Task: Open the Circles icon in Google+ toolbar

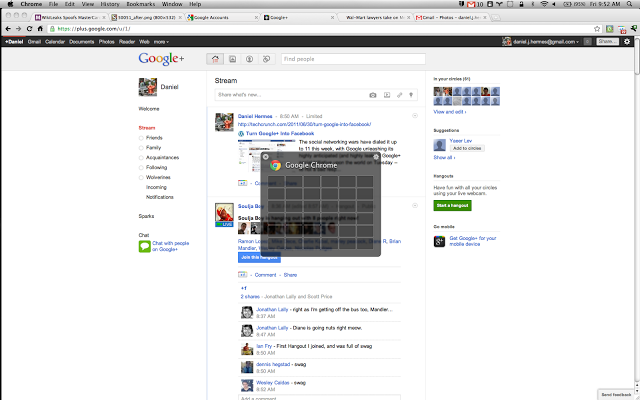Action: click(x=267, y=59)
